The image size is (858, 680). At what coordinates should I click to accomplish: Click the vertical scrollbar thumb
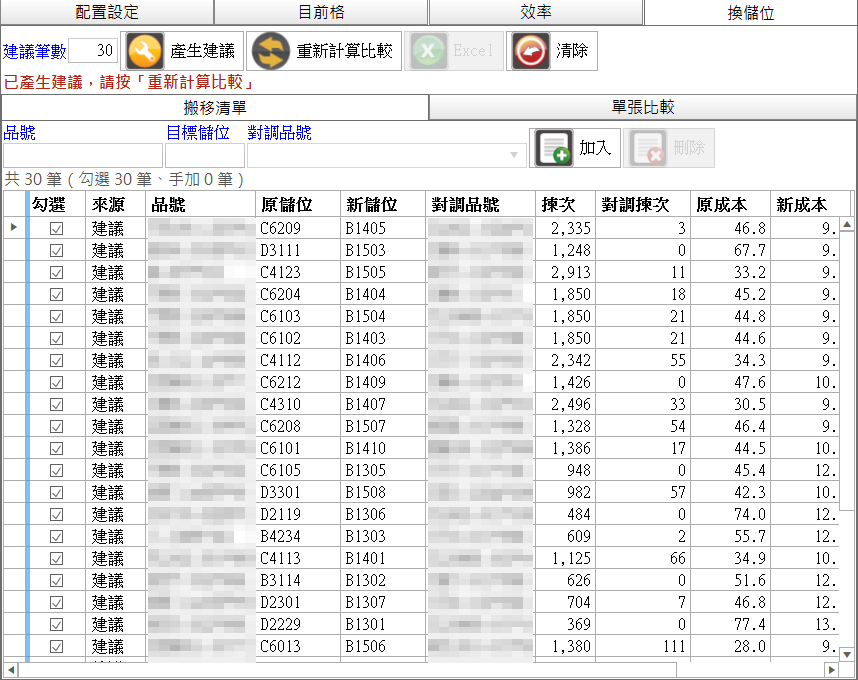tap(847, 370)
